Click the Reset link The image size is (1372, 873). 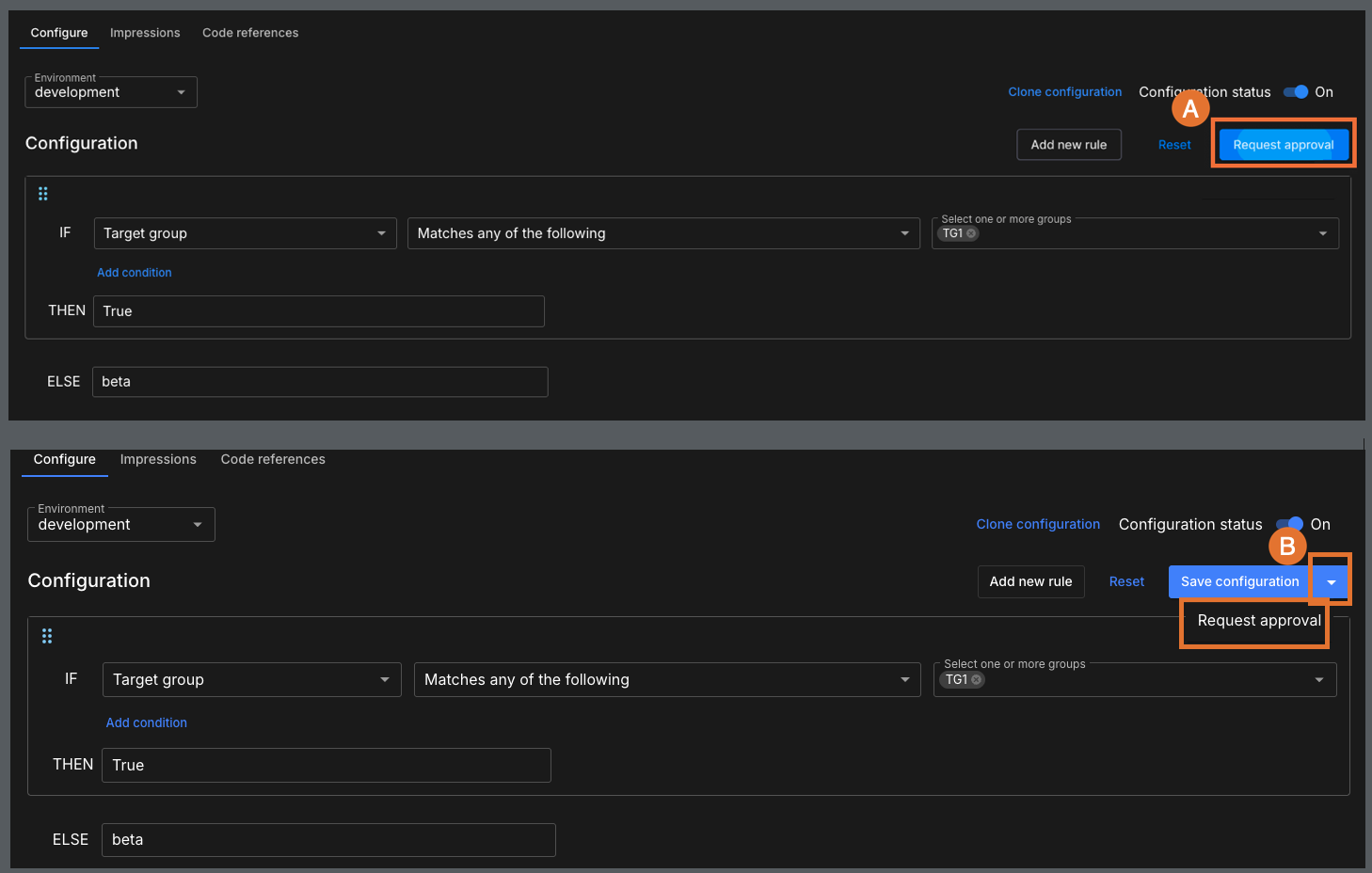coord(1174,144)
